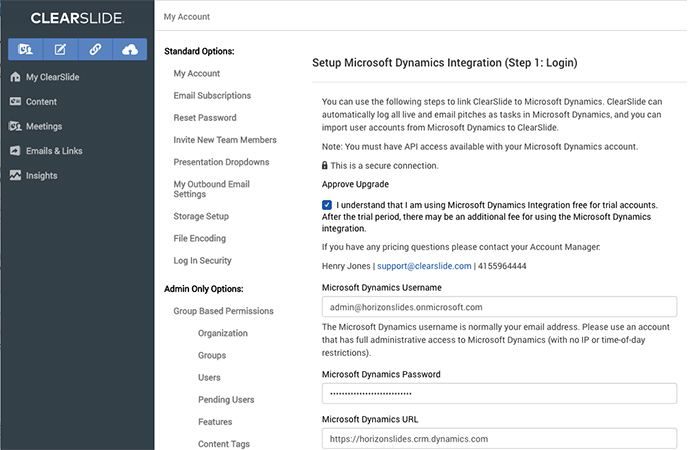Open Groups admin option
The height and width of the screenshot is (450, 700).
click(212, 355)
